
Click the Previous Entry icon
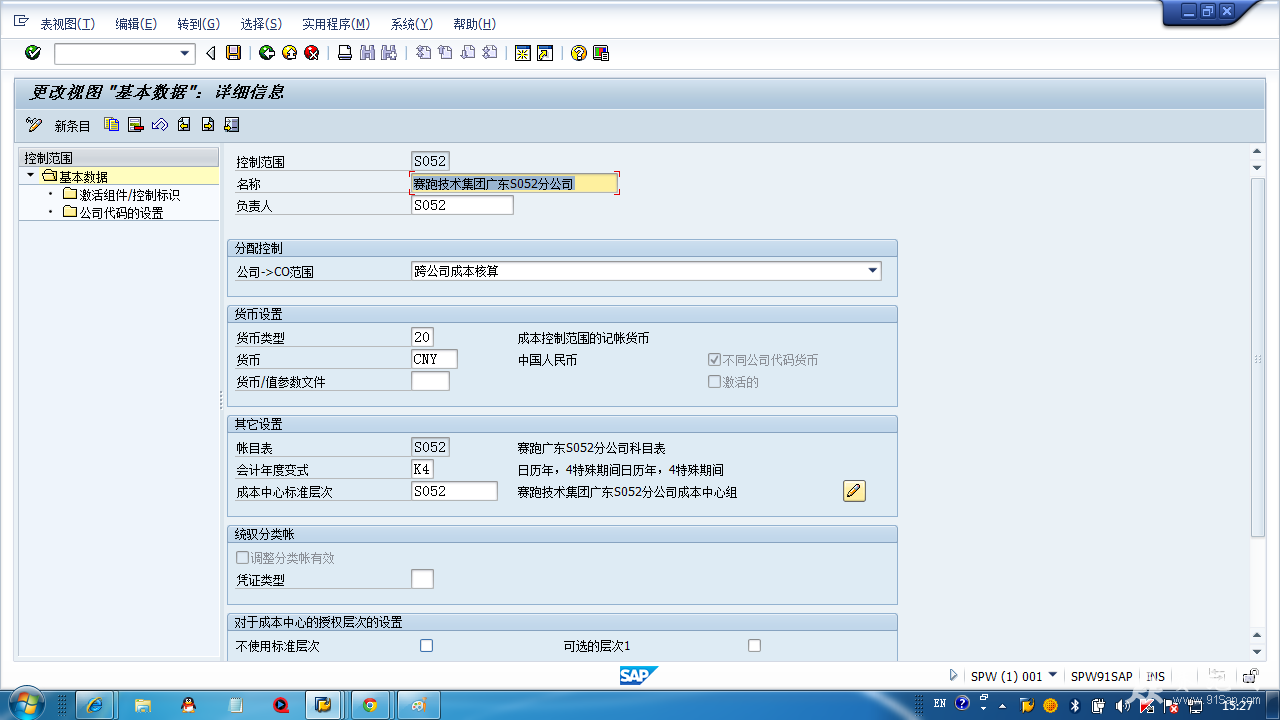[184, 125]
